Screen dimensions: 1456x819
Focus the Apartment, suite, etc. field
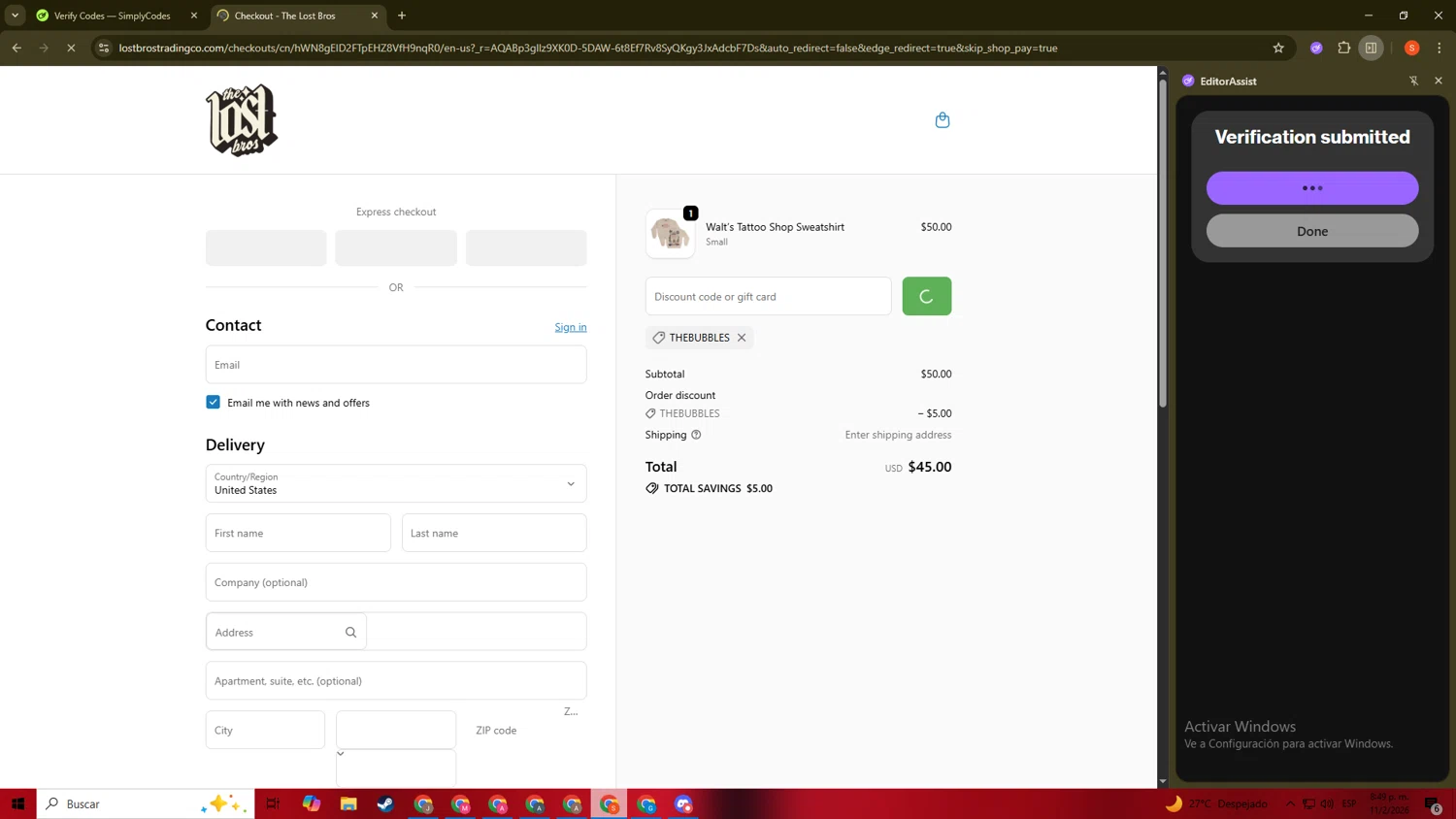pyautogui.click(x=396, y=680)
